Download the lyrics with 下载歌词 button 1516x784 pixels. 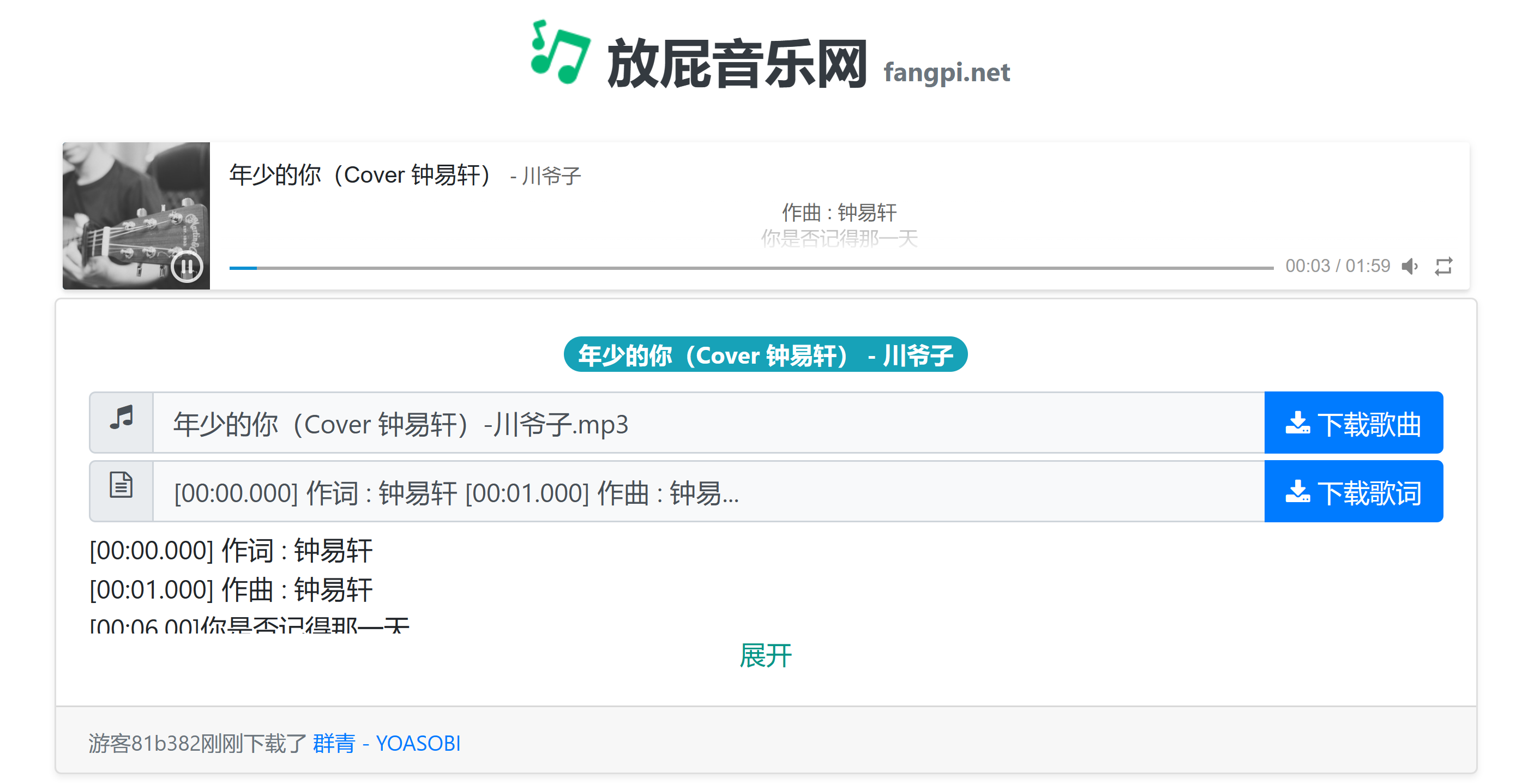click(x=1353, y=491)
